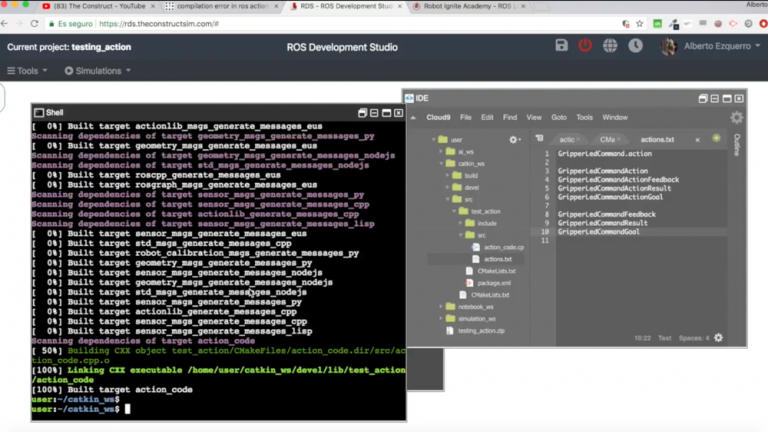Open the File menu in IDE

coord(466,118)
